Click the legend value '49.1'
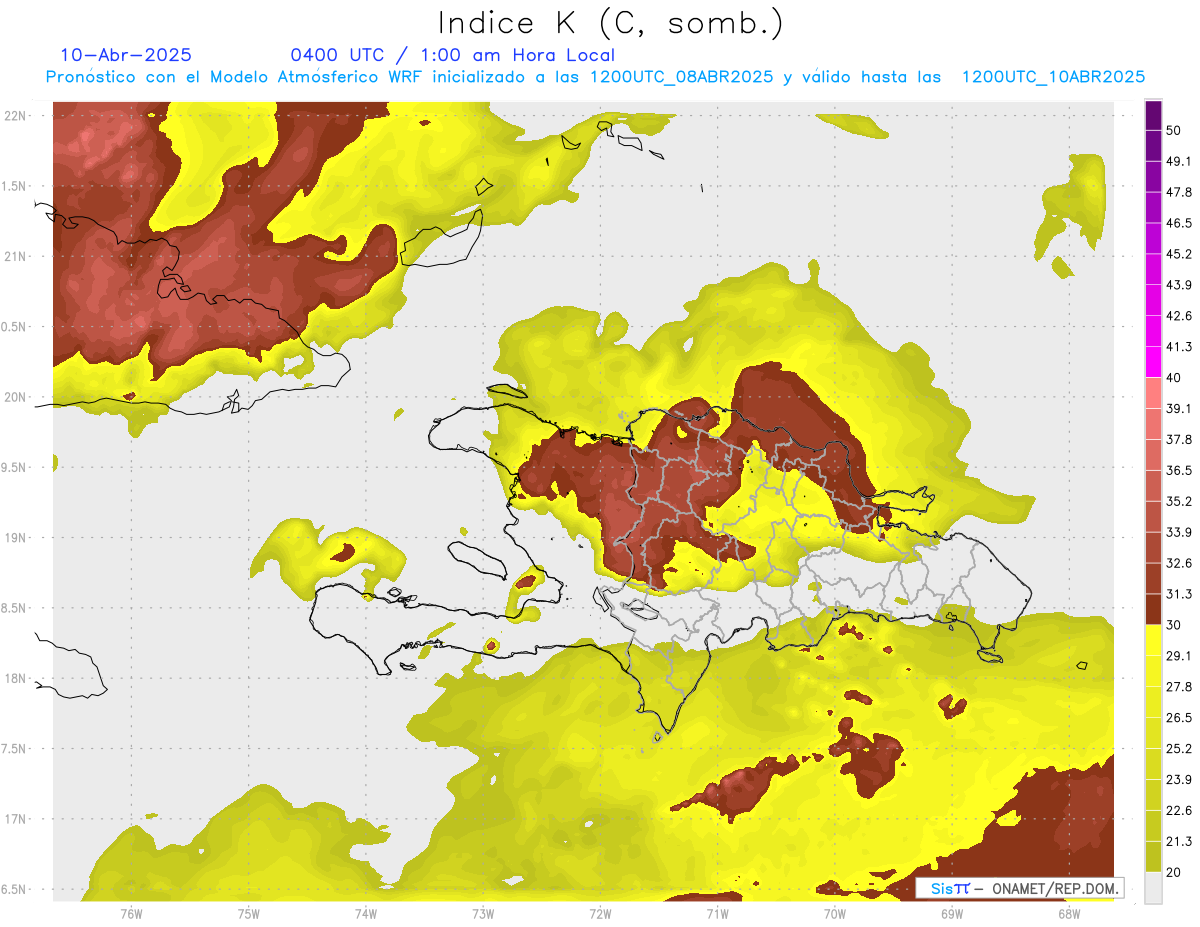The image size is (1200, 927). 1180,161
